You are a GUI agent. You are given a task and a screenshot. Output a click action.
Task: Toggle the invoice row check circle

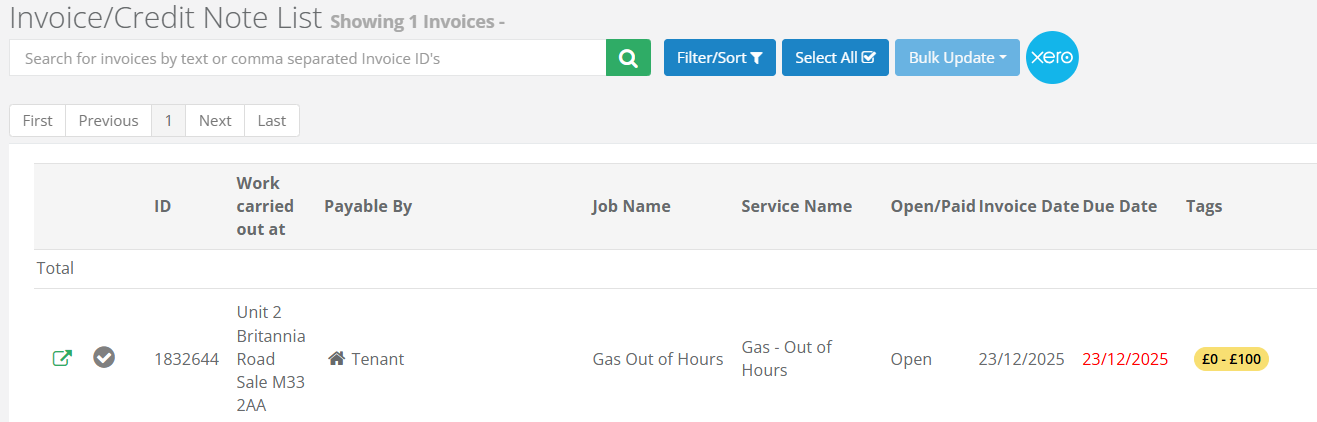[104, 357]
